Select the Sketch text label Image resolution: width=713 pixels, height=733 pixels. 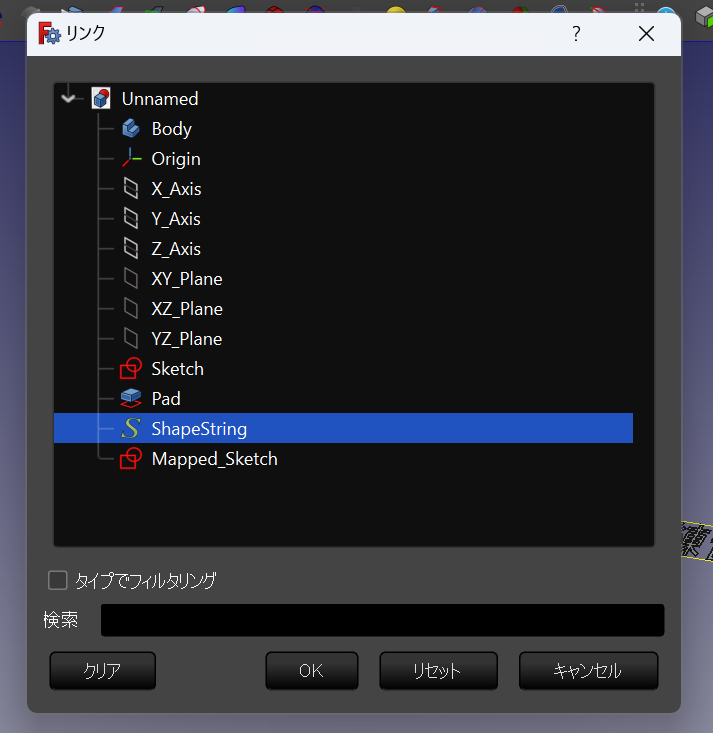[x=178, y=369]
